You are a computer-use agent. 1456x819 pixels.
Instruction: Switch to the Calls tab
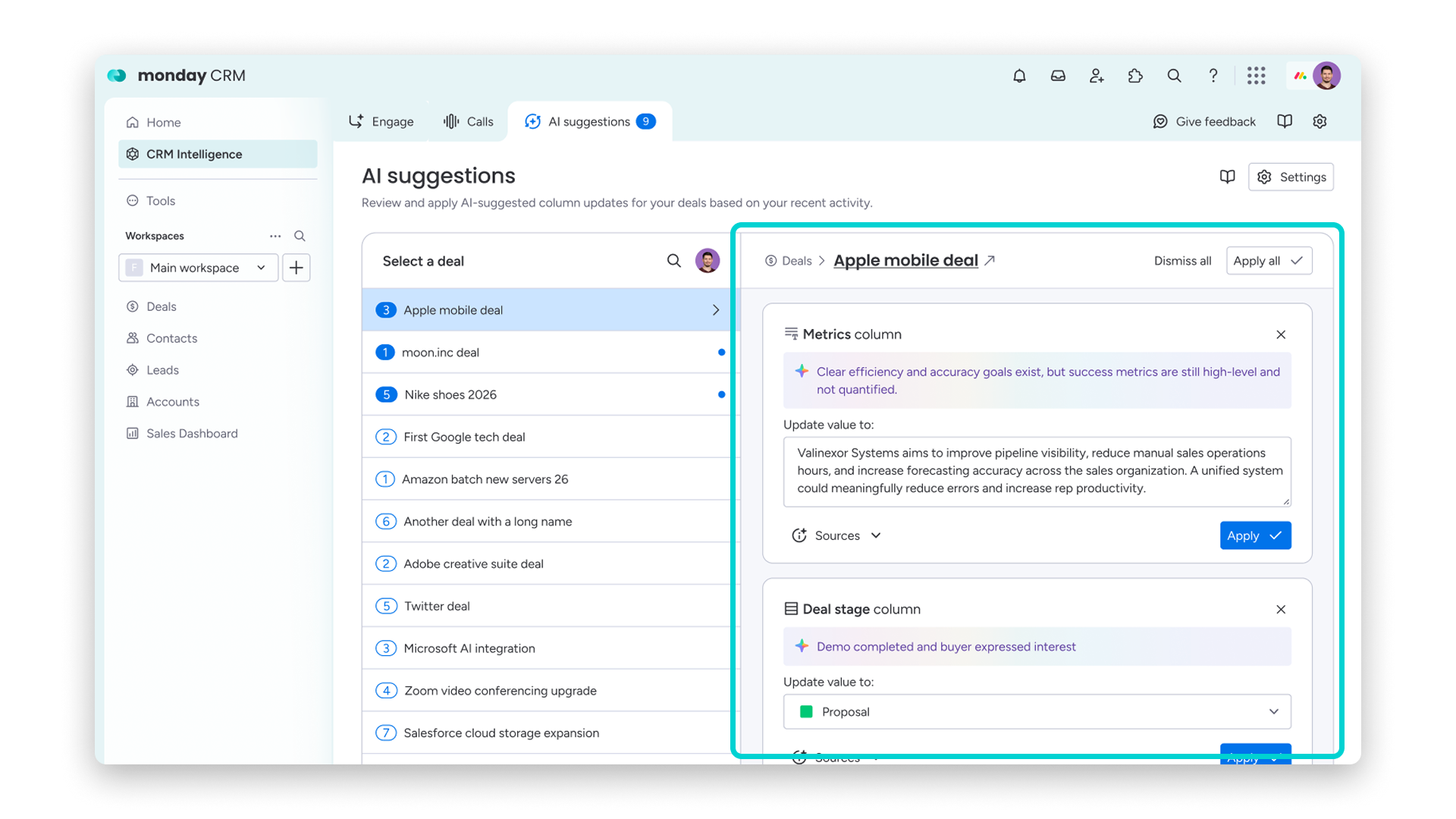468,121
